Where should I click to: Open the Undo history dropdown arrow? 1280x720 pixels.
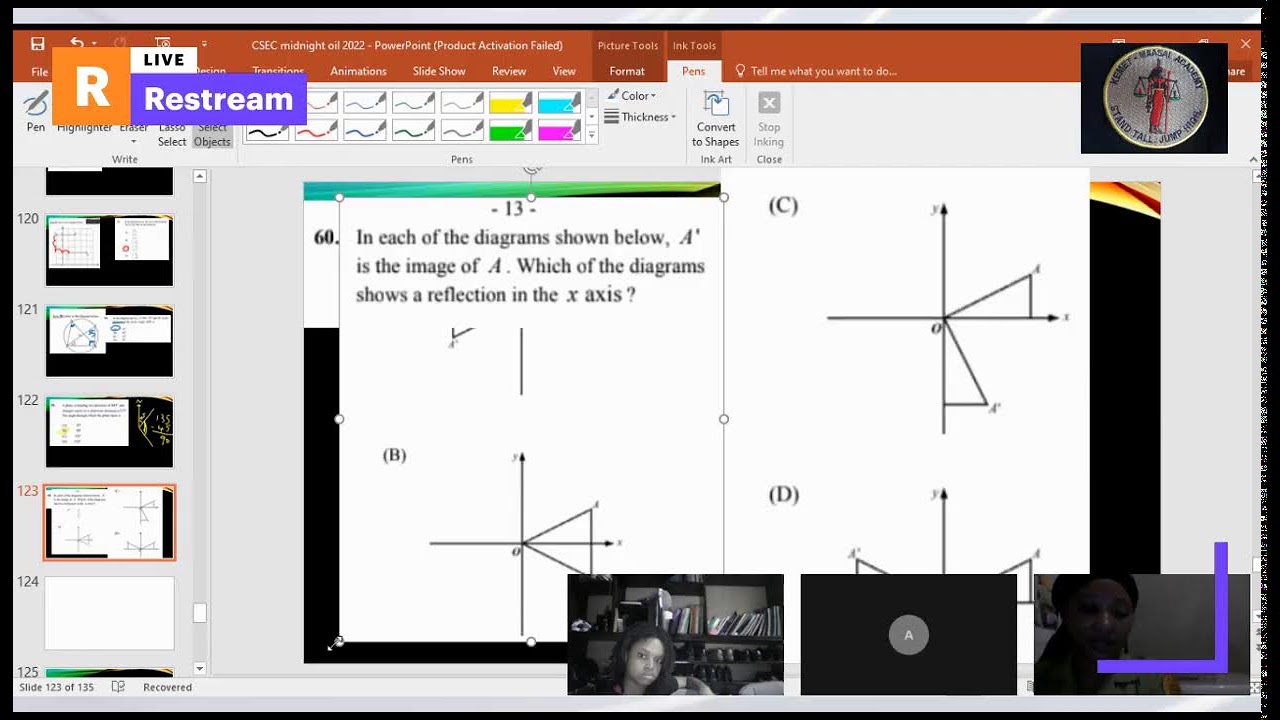pyautogui.click(x=94, y=44)
